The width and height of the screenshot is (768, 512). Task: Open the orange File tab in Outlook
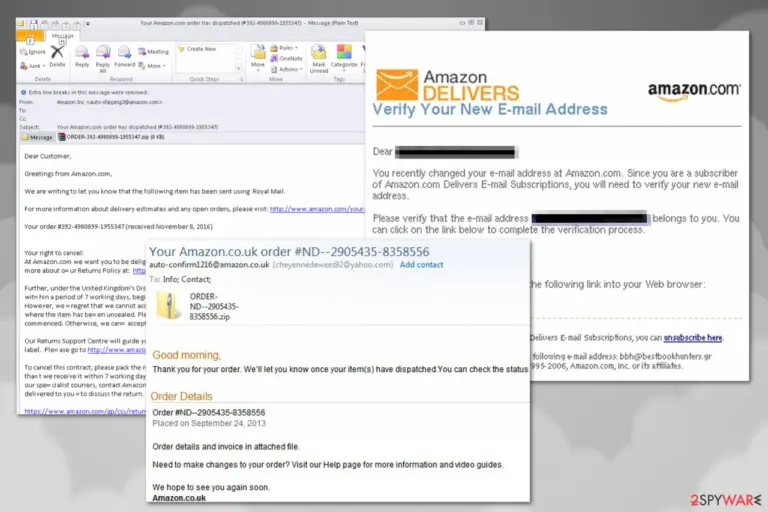[30, 36]
